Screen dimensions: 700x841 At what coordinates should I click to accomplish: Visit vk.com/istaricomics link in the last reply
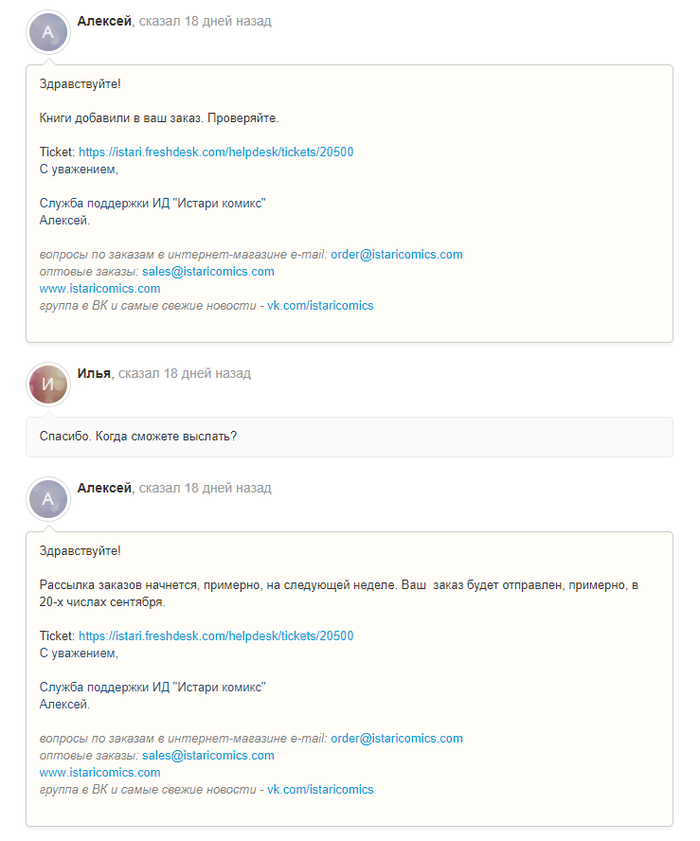pyautogui.click(x=320, y=790)
